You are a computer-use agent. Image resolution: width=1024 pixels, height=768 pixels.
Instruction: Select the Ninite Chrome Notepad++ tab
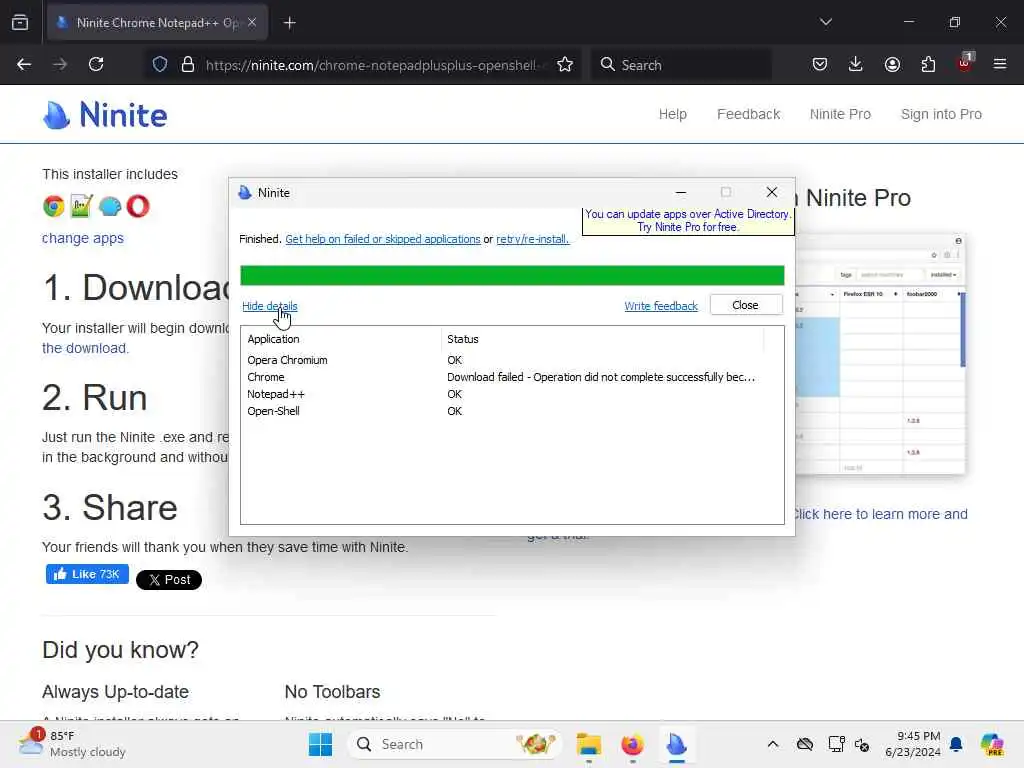point(157,23)
